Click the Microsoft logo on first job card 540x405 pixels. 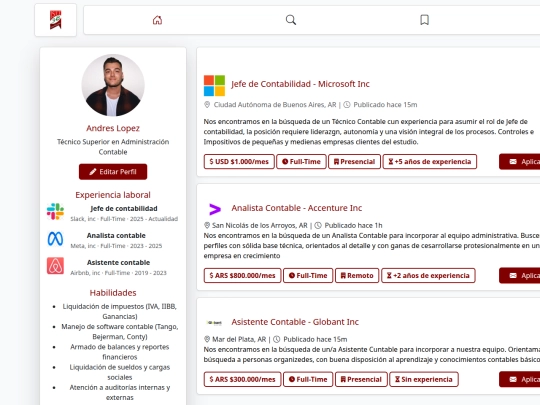coord(214,85)
